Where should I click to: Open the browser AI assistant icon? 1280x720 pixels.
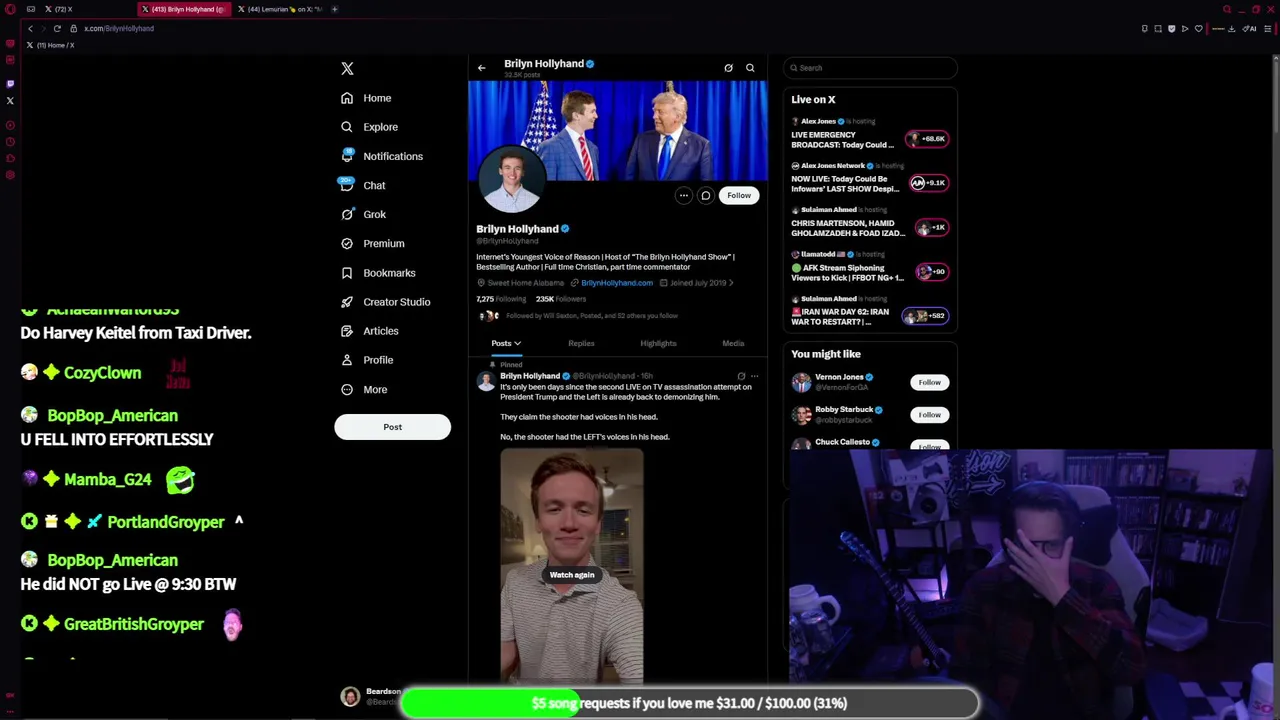coord(1250,28)
